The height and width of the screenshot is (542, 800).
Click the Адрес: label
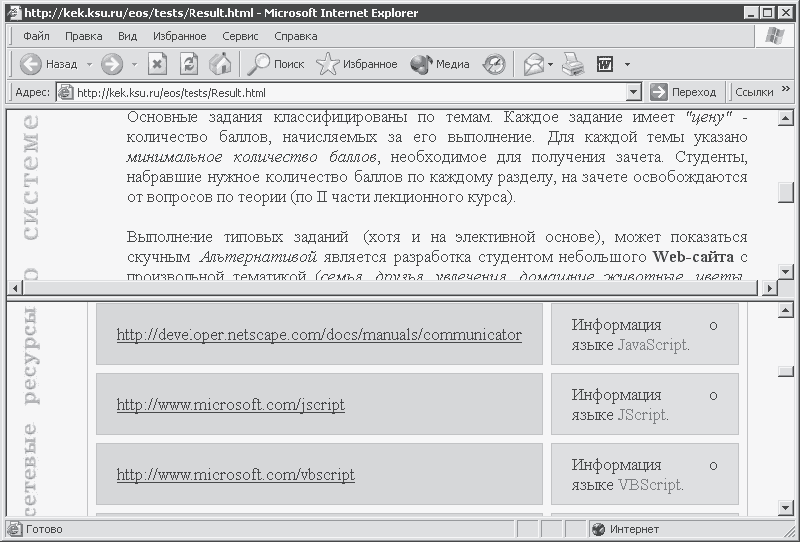(x=32, y=92)
